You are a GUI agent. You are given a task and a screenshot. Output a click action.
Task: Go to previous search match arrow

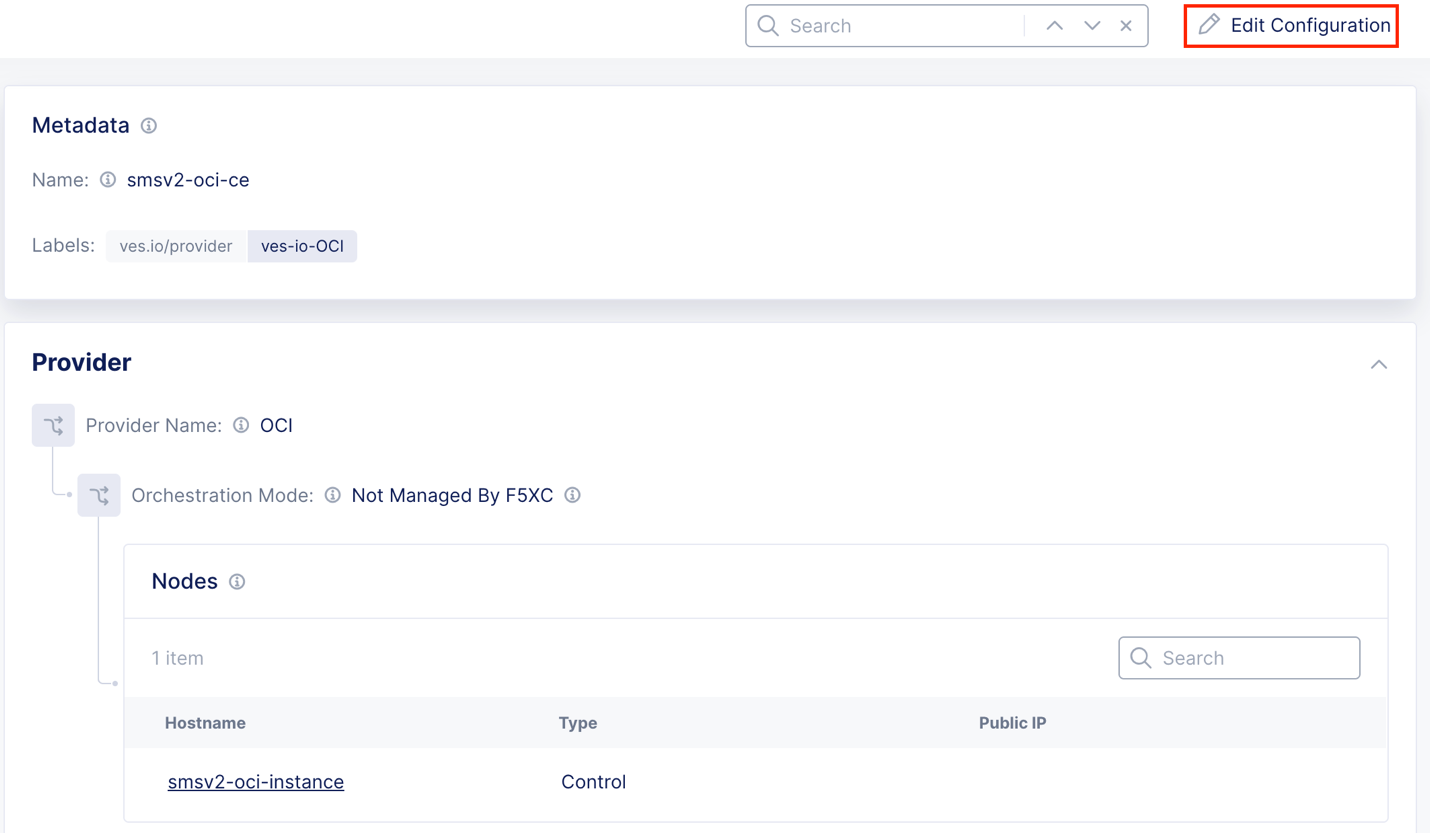pyautogui.click(x=1054, y=26)
